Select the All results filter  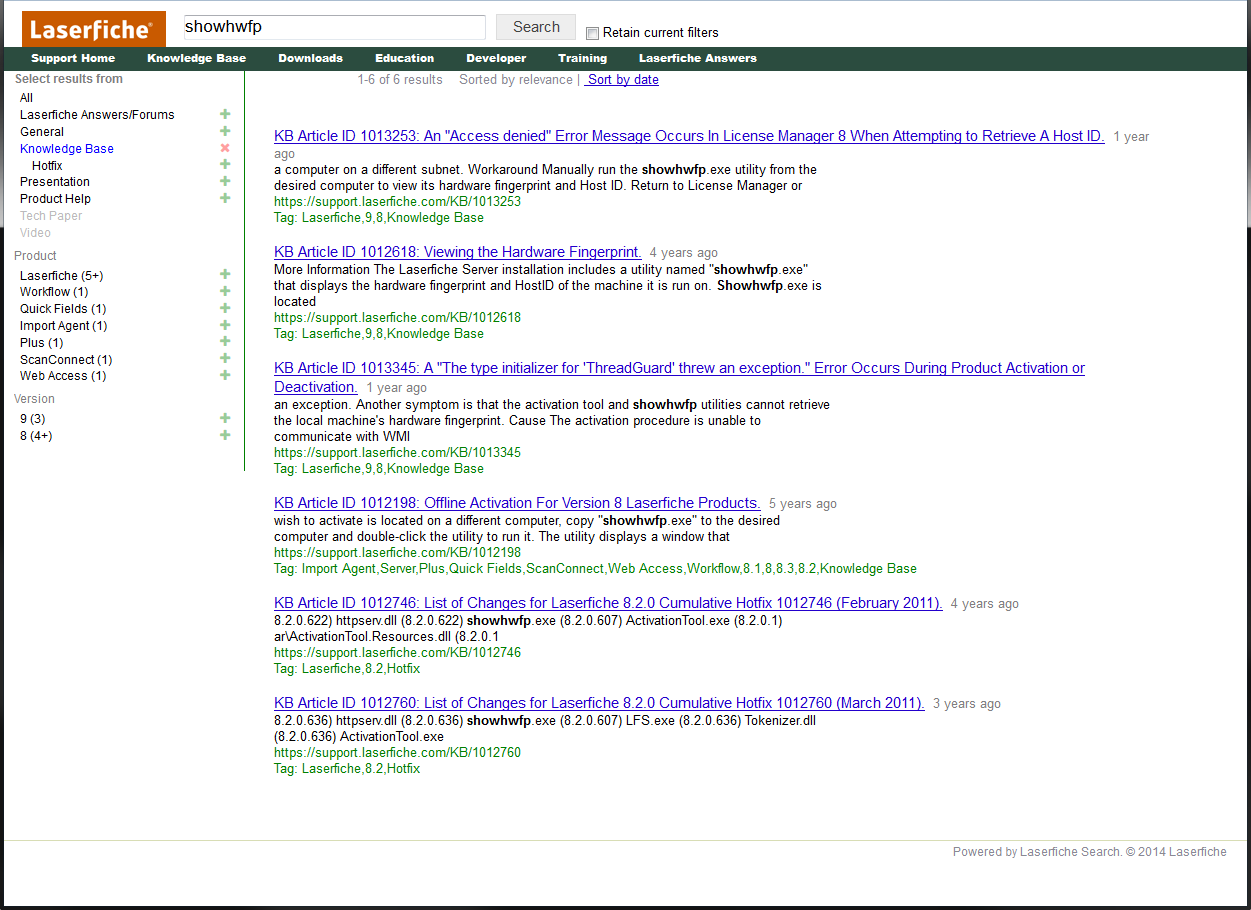pyautogui.click(x=26, y=98)
